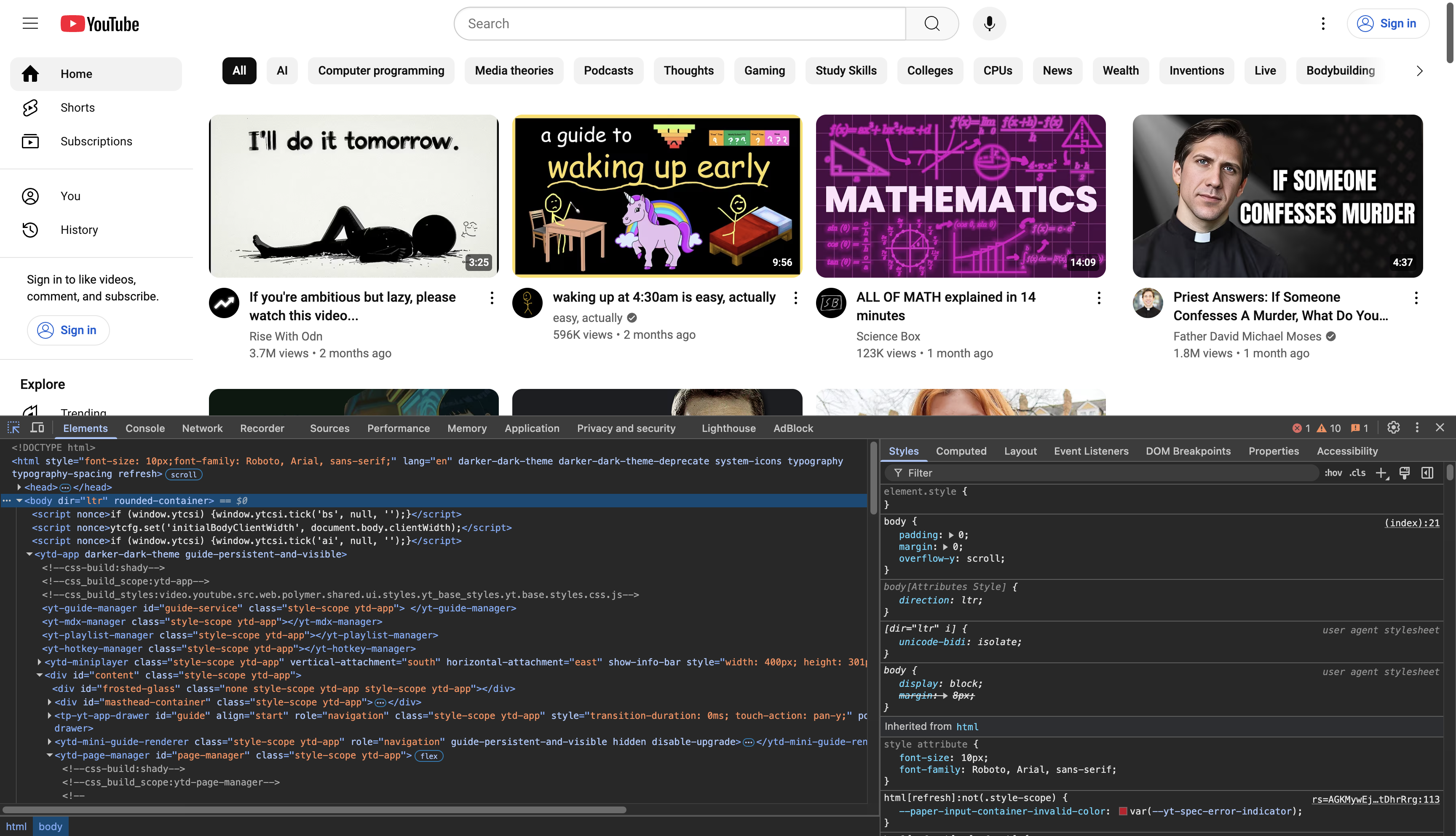Open Father David Michael Moses channel avatar

coord(1148,303)
